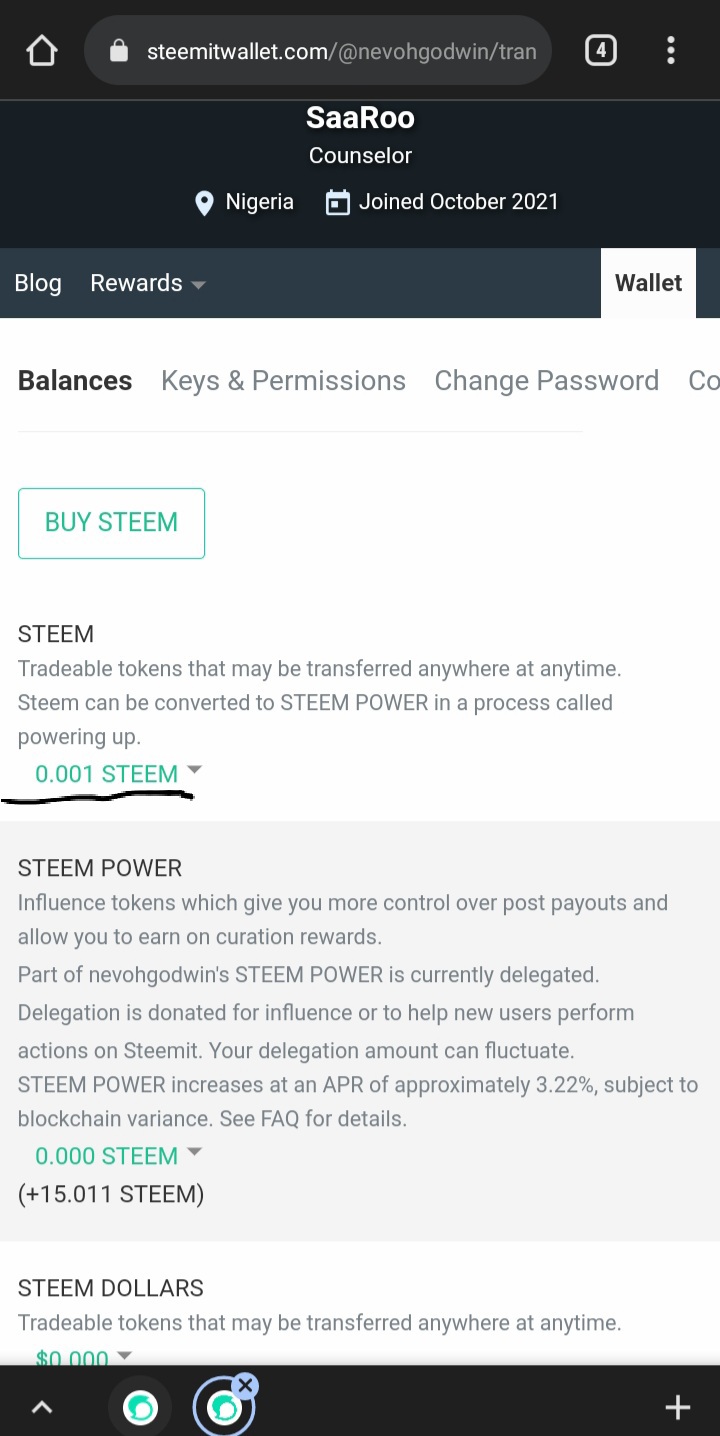This screenshot has height=1436, width=720.
Task: Expand the bottom bar up chevron
Action: click(42, 1408)
